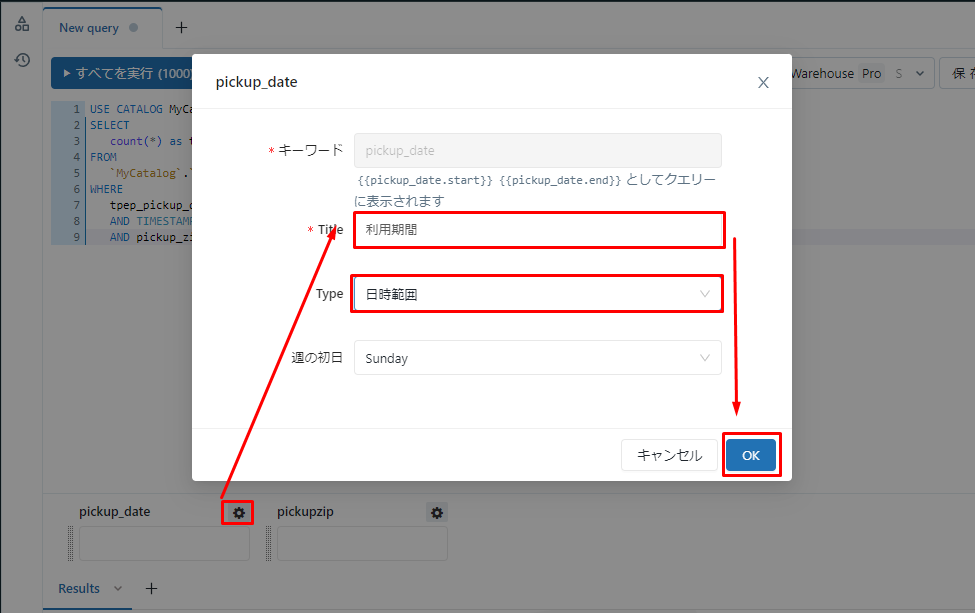Grab the pickupzip parameter drag handle
The image size is (975, 613).
pyautogui.click(x=269, y=544)
